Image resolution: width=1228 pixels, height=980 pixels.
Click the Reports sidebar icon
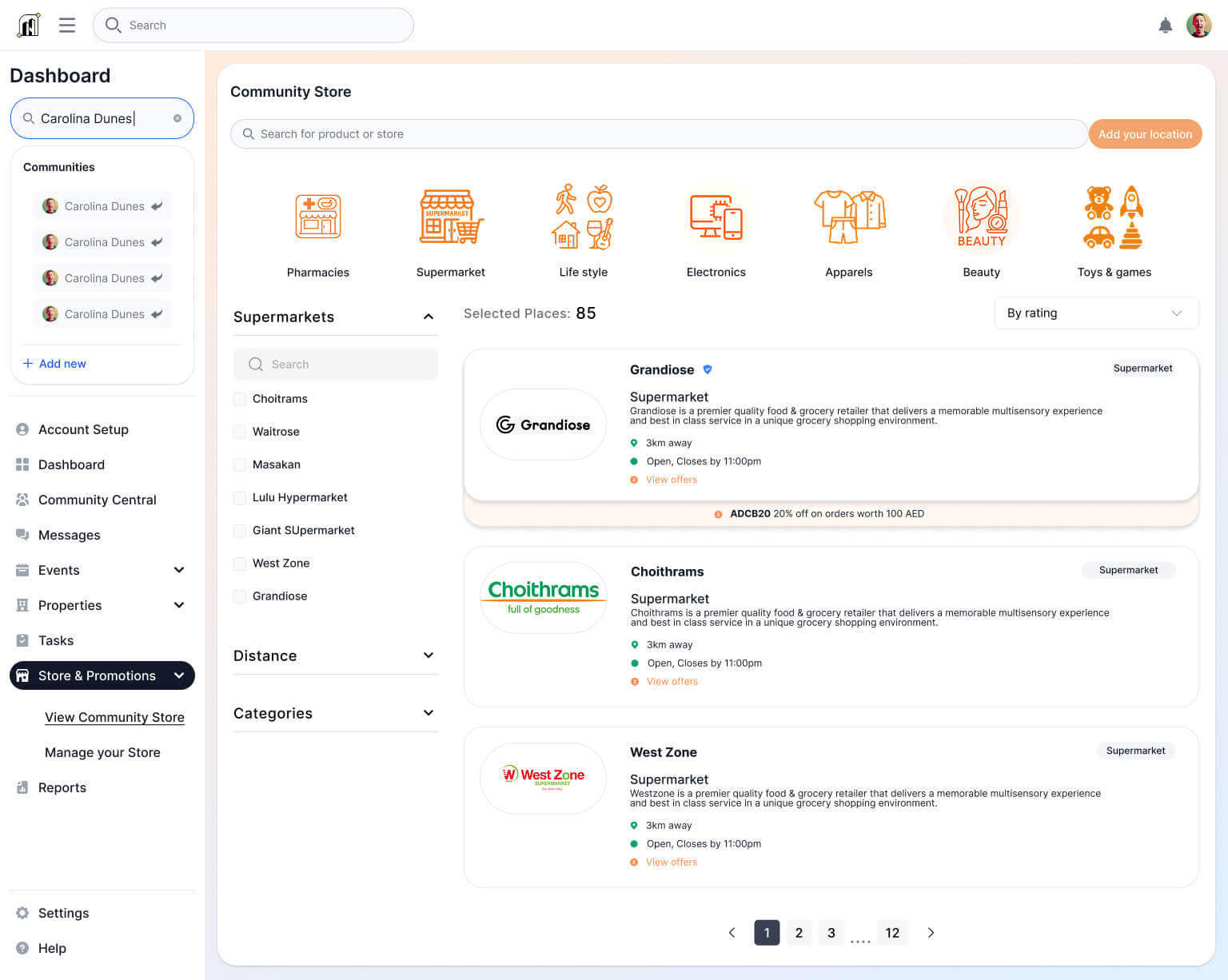click(x=22, y=787)
